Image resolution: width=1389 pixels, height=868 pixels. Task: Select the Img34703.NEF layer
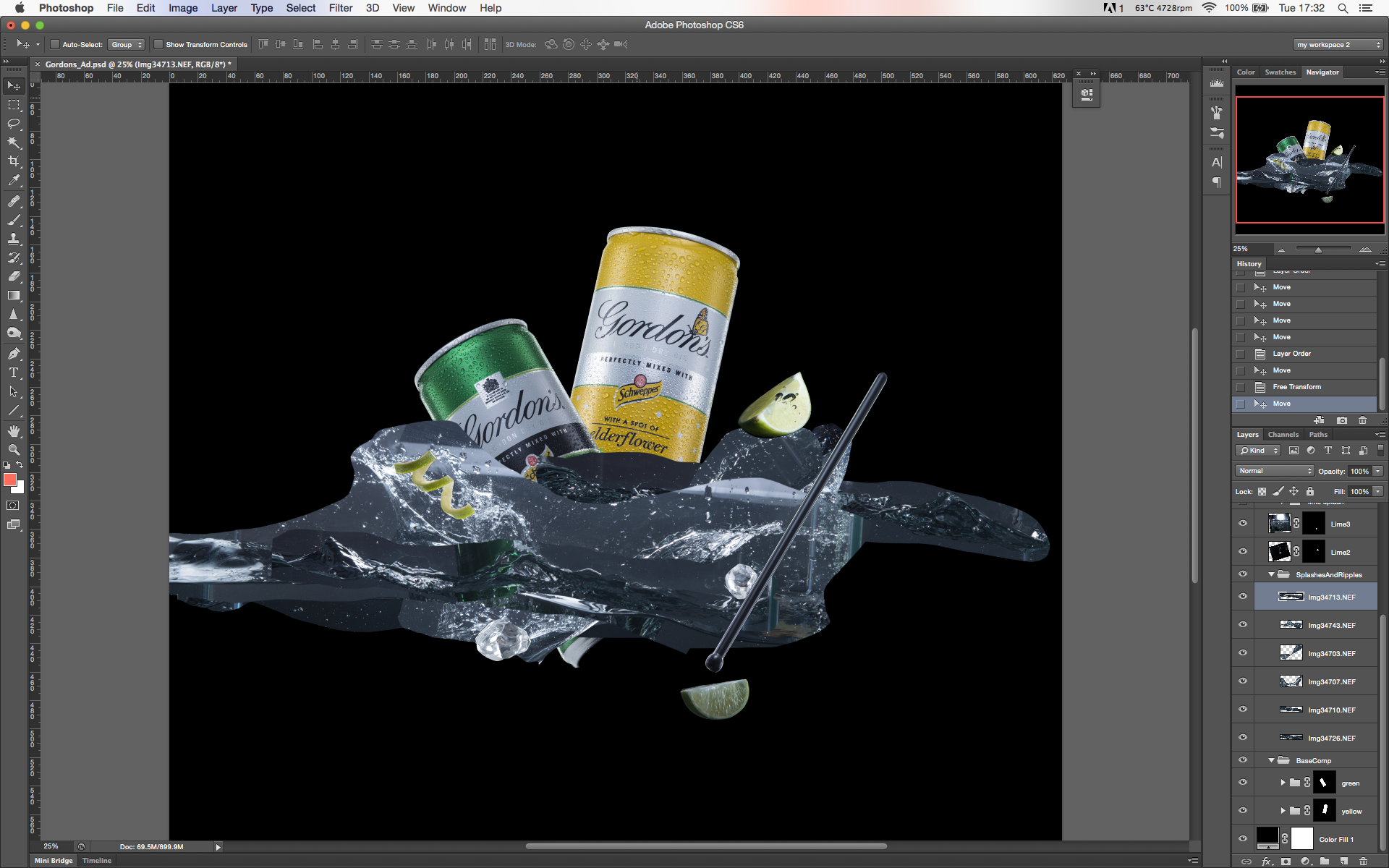pos(1316,653)
